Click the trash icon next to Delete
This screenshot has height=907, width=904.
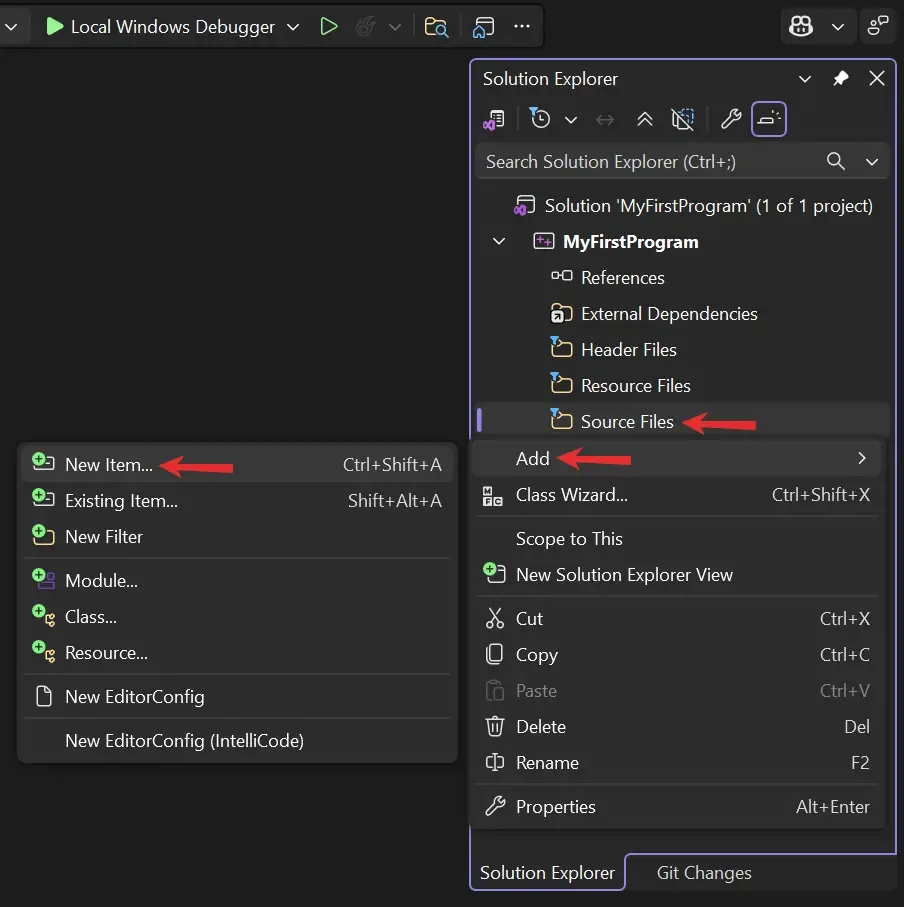495,727
